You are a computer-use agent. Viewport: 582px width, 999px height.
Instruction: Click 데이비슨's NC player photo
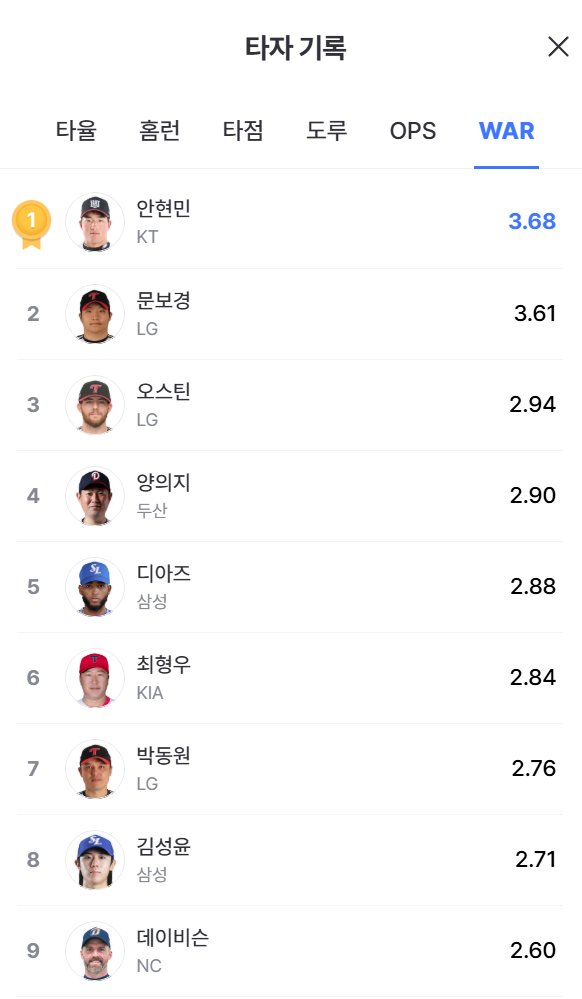94,952
